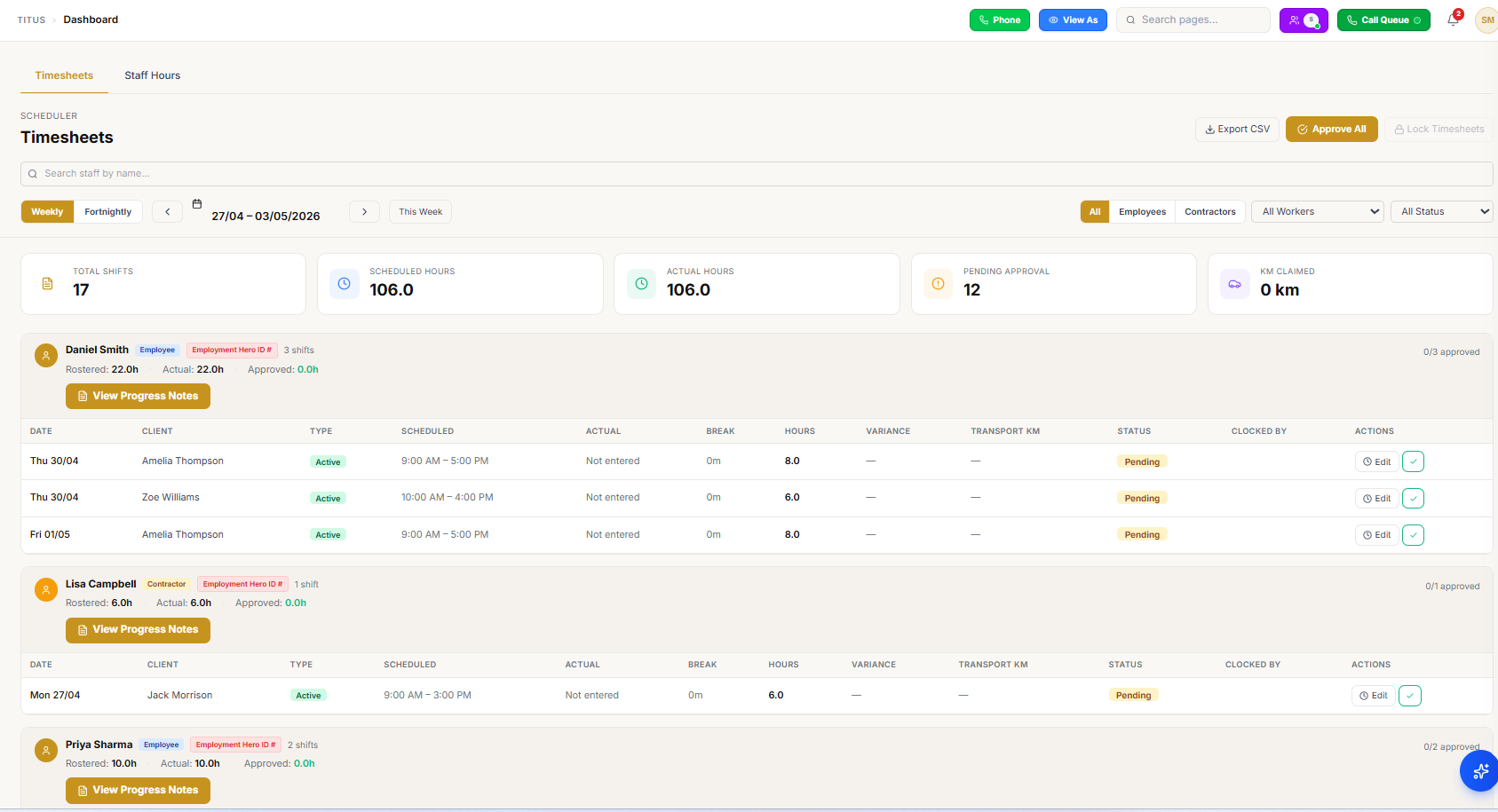Click Daniel Smith's Employment Hero ID badge
Viewport: 1498px width, 812px height.
point(232,351)
